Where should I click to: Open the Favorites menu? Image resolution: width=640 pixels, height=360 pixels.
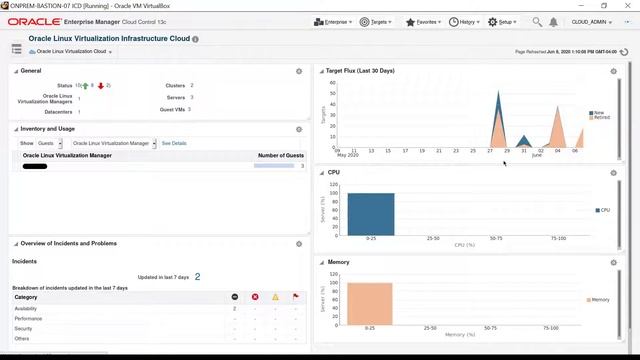423,22
